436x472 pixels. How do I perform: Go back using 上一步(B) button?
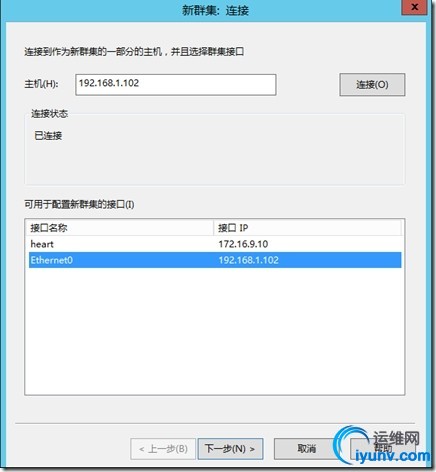(x=163, y=449)
